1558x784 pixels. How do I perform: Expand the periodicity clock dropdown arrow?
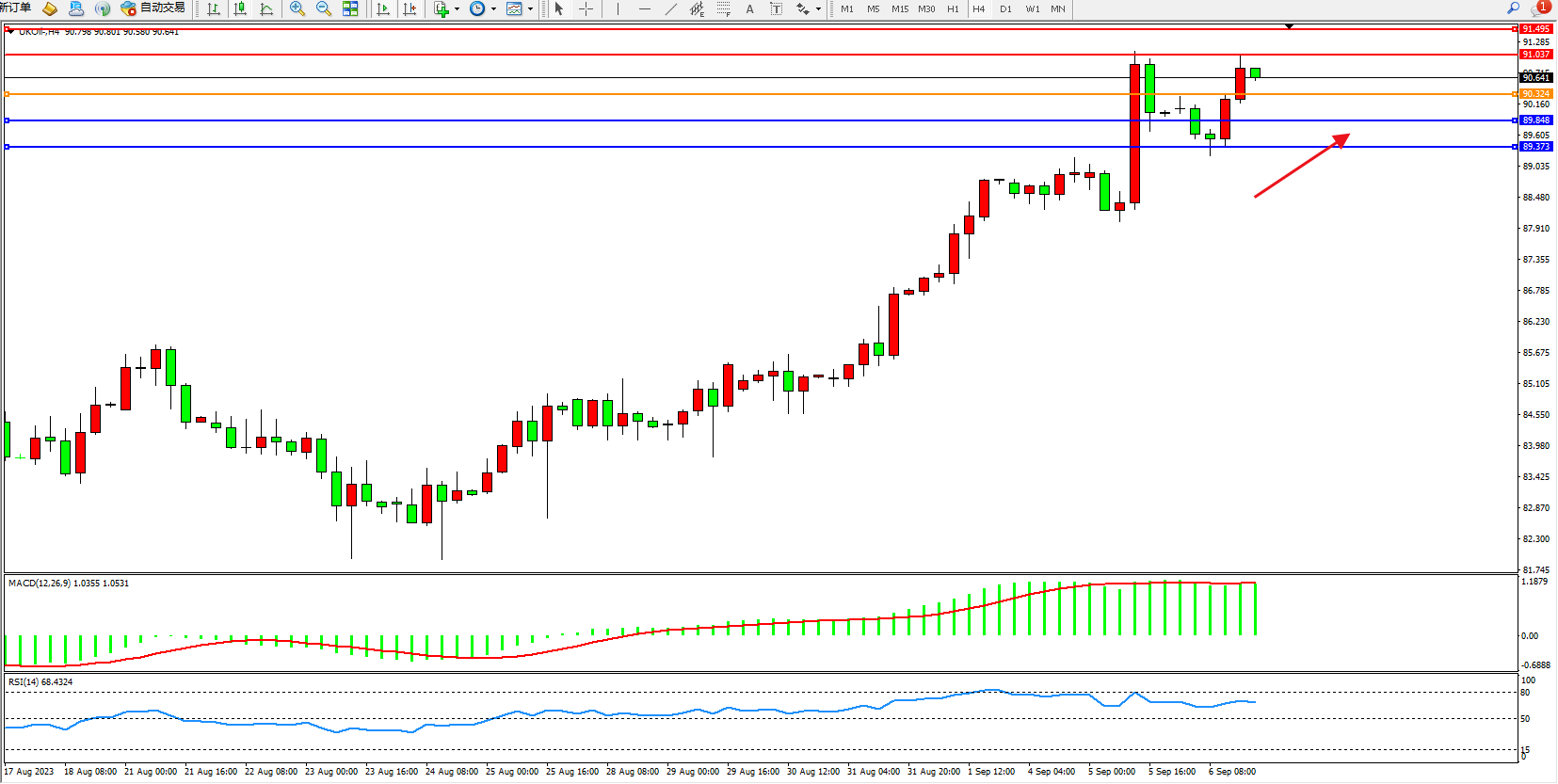(x=493, y=9)
